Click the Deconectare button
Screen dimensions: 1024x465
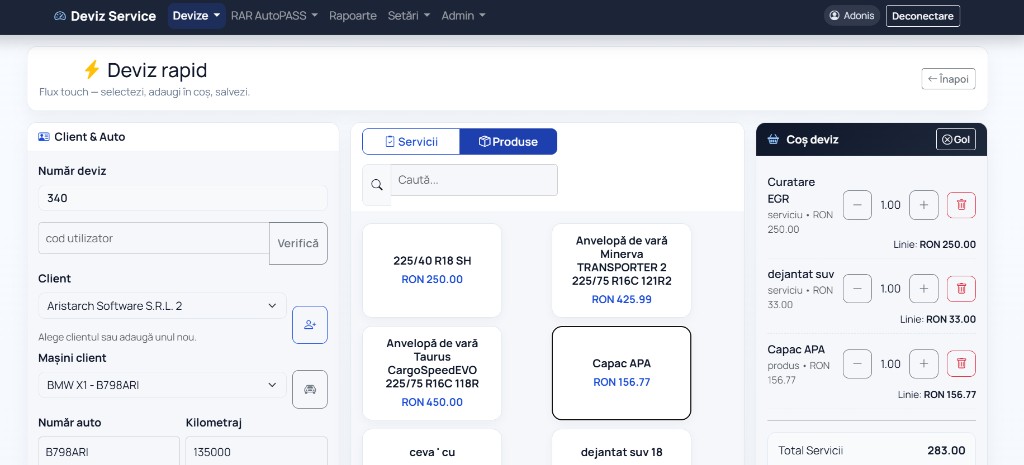pyautogui.click(x=923, y=16)
